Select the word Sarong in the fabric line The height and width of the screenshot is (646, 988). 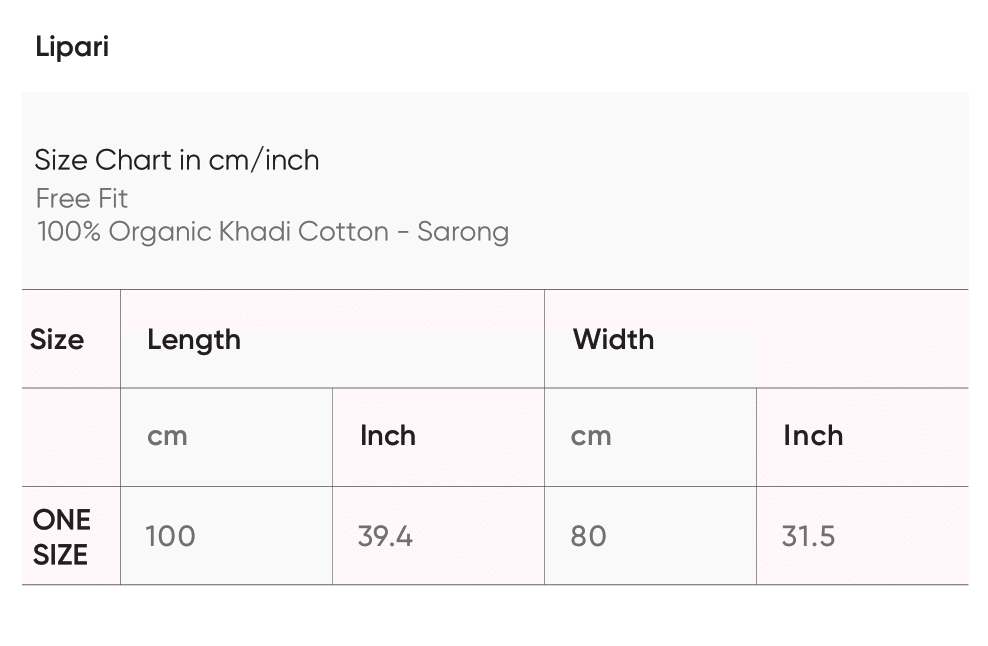pos(463,232)
